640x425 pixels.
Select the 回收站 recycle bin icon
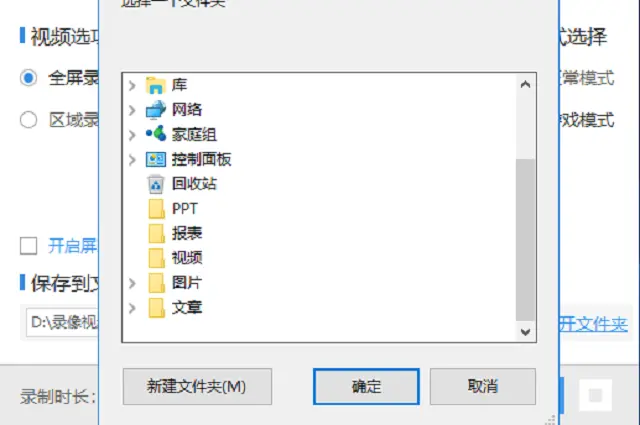tap(156, 184)
